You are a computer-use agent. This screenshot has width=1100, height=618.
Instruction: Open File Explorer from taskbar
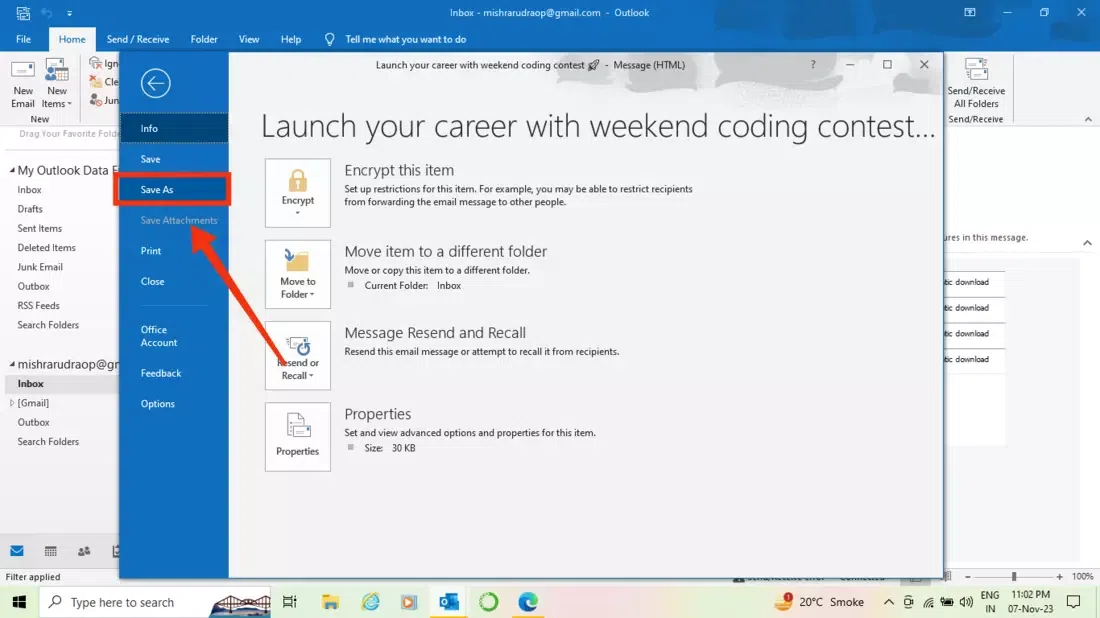[330, 602]
